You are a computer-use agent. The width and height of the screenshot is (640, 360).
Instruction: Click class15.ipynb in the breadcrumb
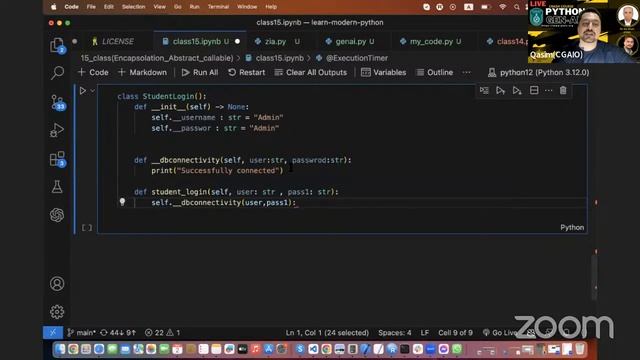[275, 58]
